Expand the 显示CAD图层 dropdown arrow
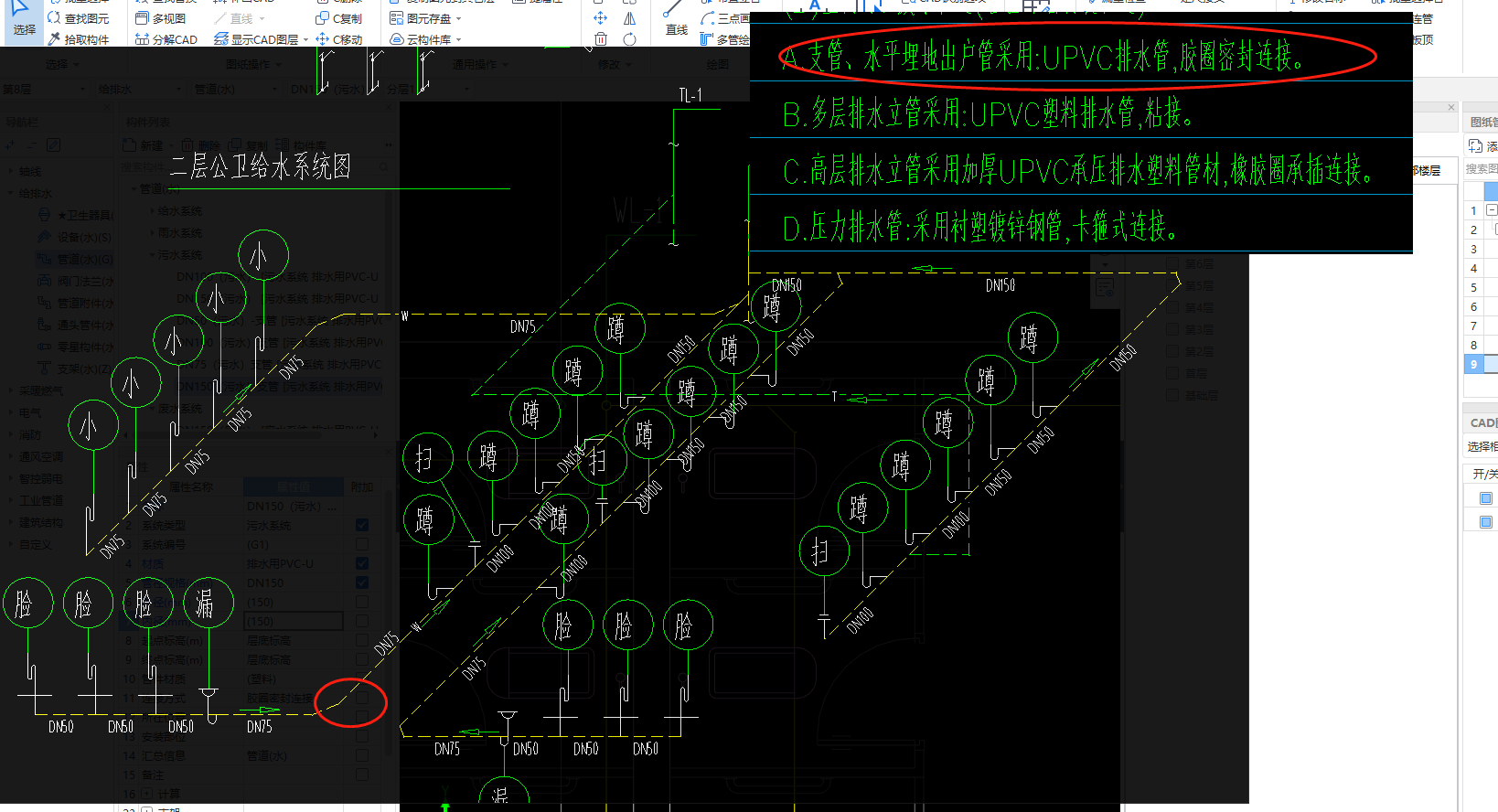Viewport: 1498px width, 812px height. pyautogui.click(x=305, y=39)
